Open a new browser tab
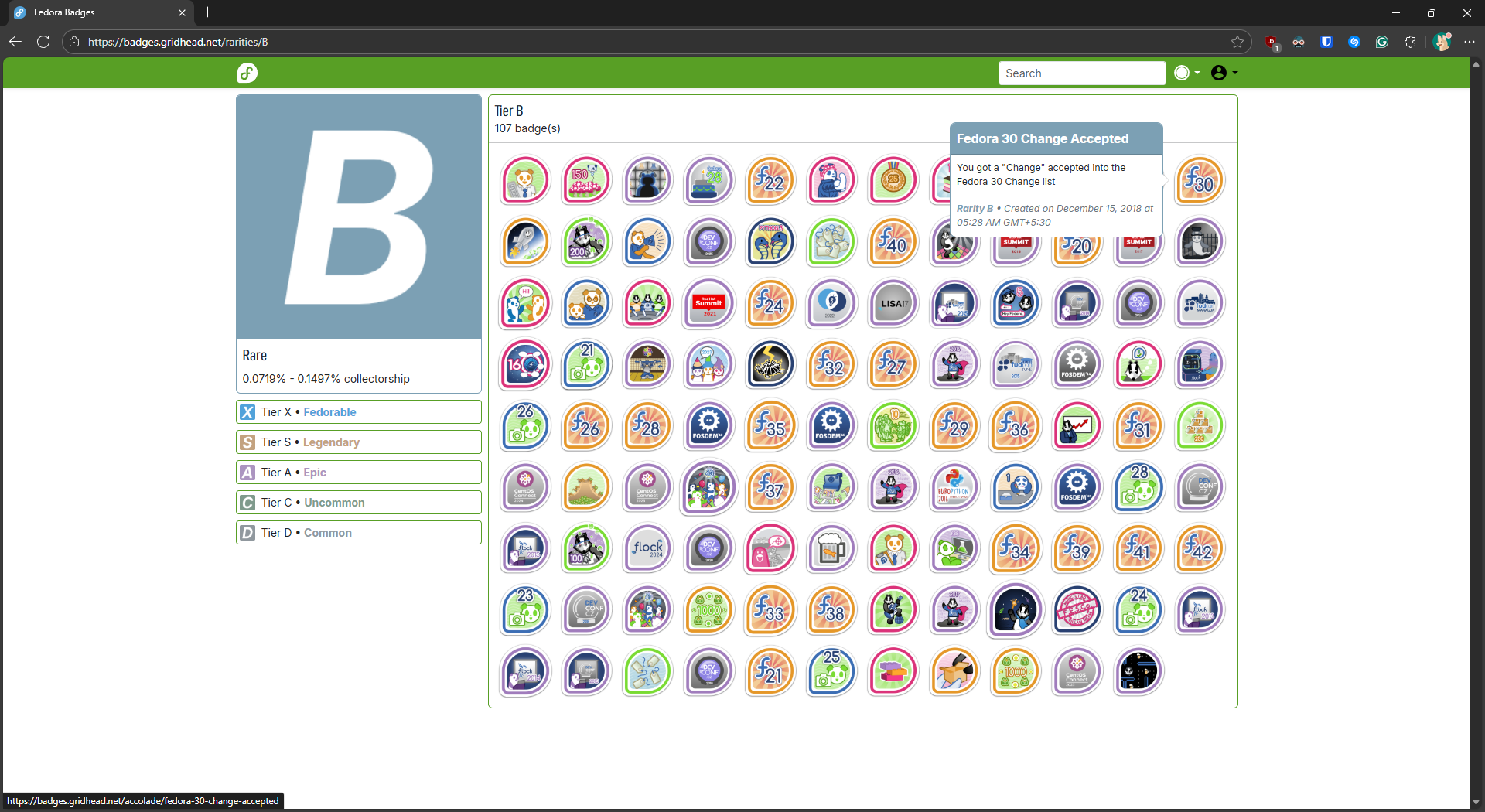Screen dimensions: 1485x812 (207, 12)
